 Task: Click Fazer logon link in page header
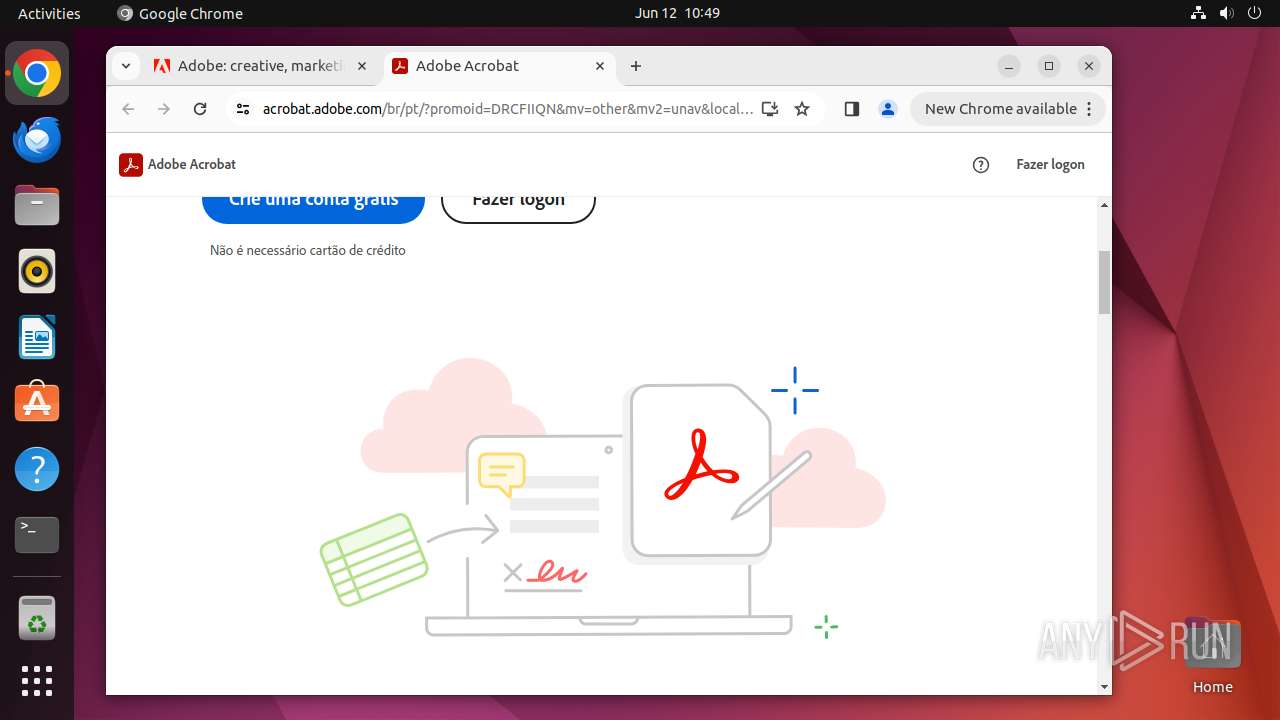tap(1050, 165)
